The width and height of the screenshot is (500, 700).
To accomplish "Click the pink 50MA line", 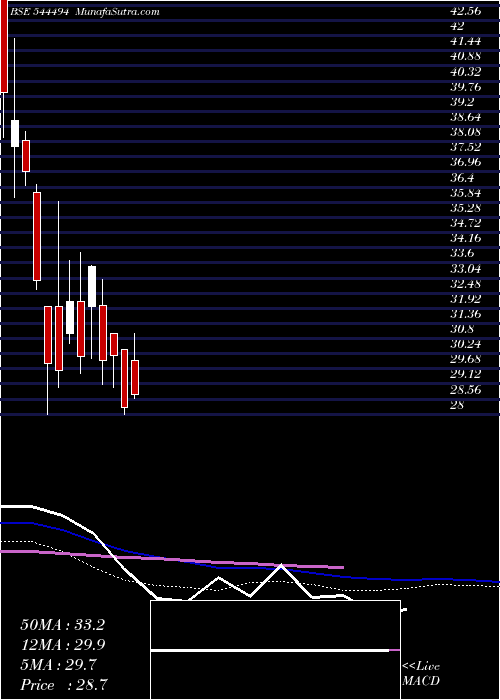I will point(172,559).
